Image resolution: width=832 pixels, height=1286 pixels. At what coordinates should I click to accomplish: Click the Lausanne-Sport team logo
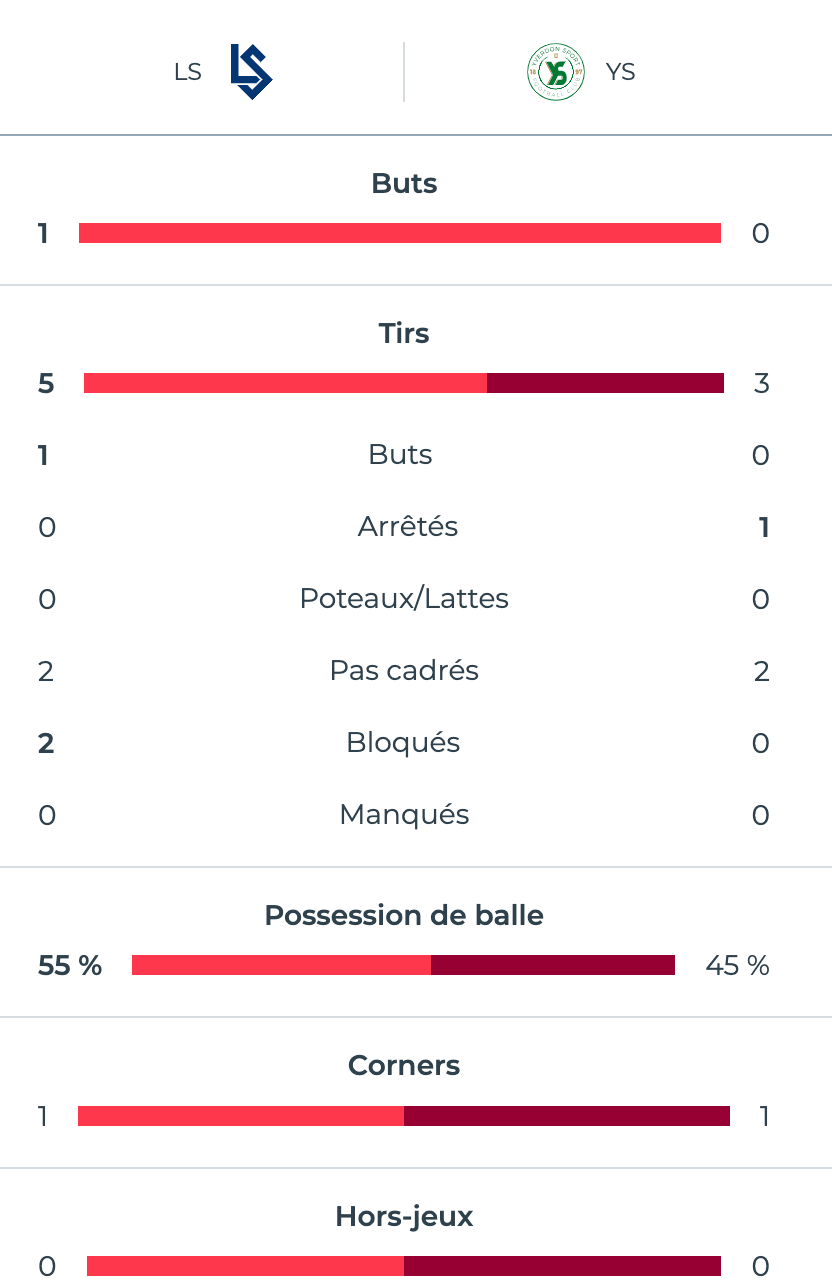(x=250, y=72)
